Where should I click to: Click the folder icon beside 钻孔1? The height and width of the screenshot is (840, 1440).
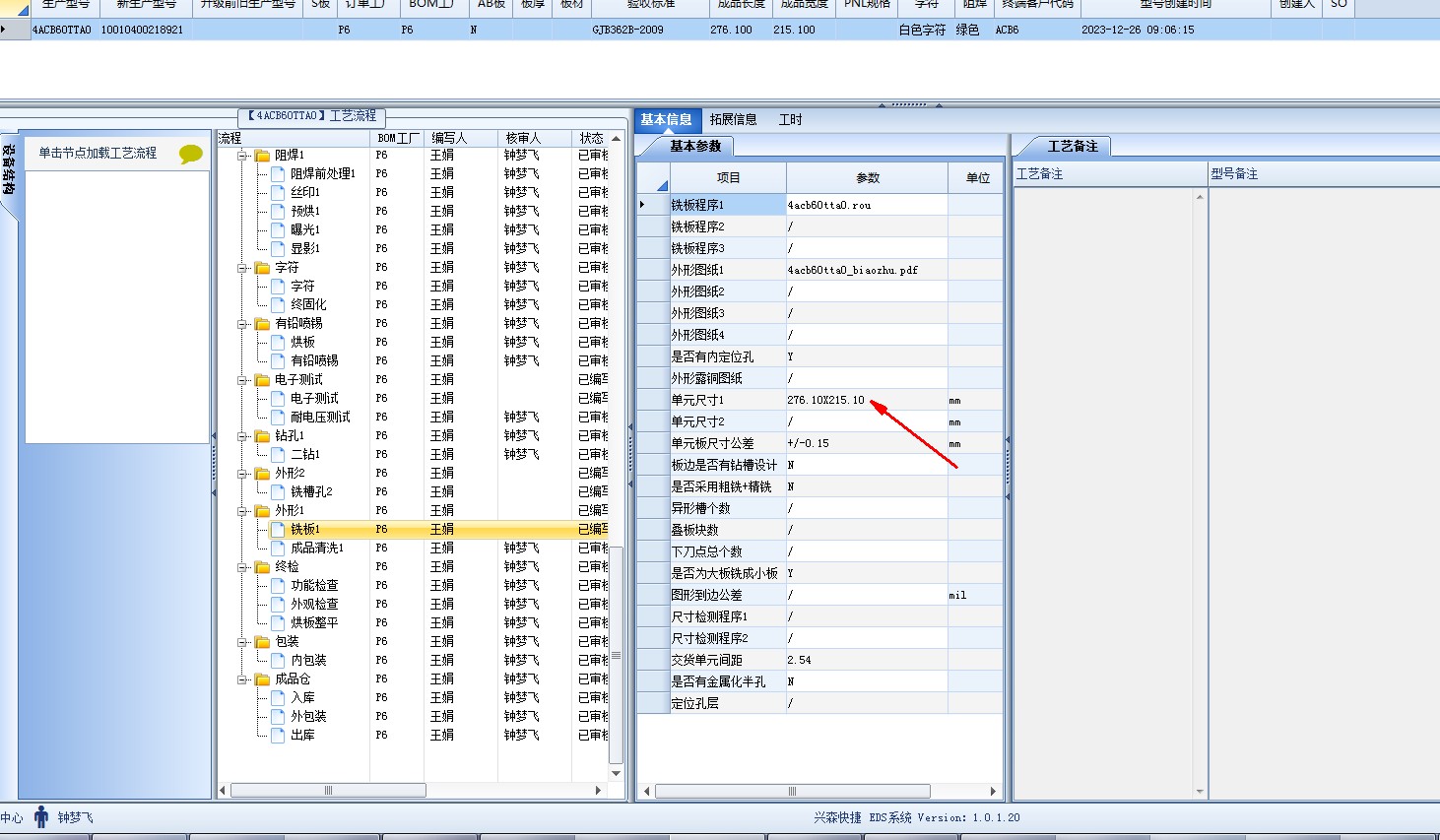pyautogui.click(x=262, y=436)
